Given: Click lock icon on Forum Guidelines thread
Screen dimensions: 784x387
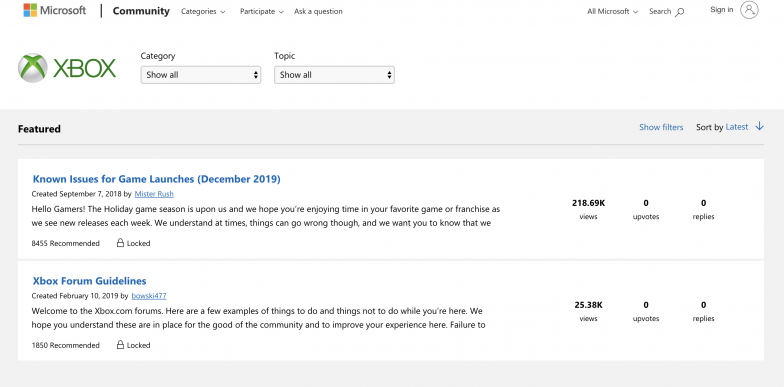Looking at the screenshot, I should 120,345.
